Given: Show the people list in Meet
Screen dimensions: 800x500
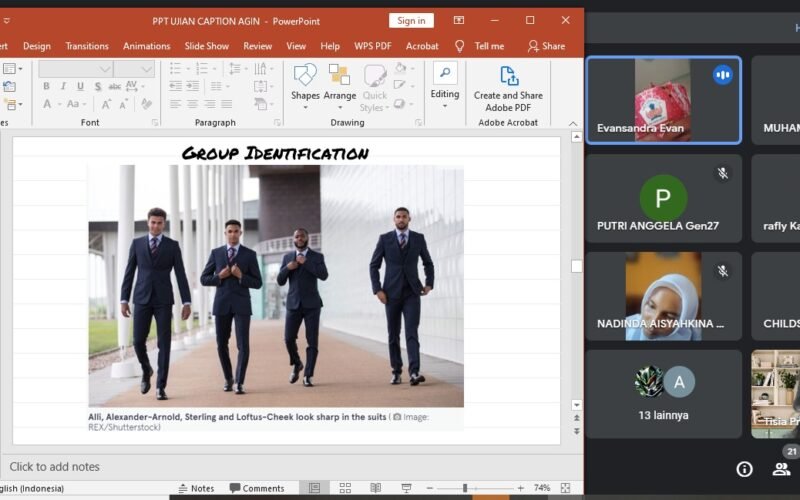Looking at the screenshot, I should [781, 467].
